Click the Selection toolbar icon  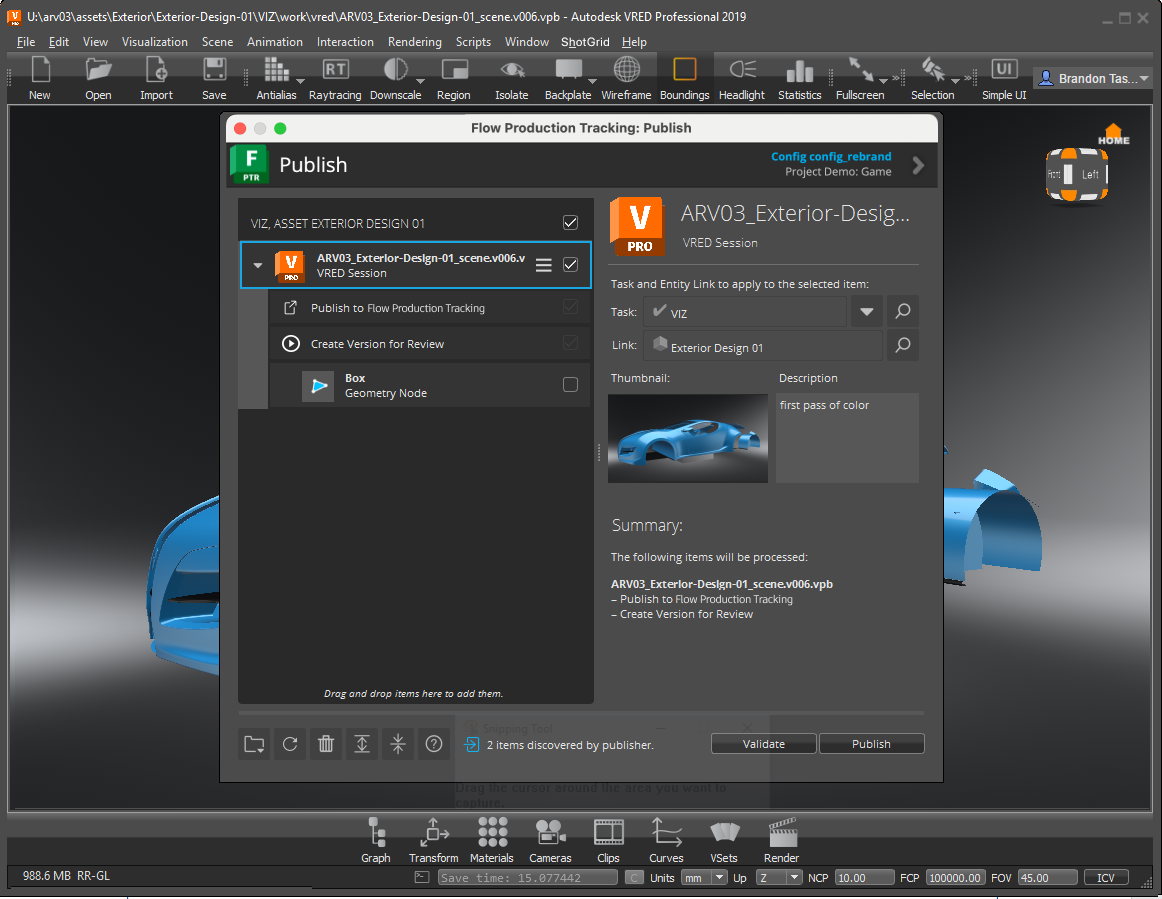pos(932,78)
